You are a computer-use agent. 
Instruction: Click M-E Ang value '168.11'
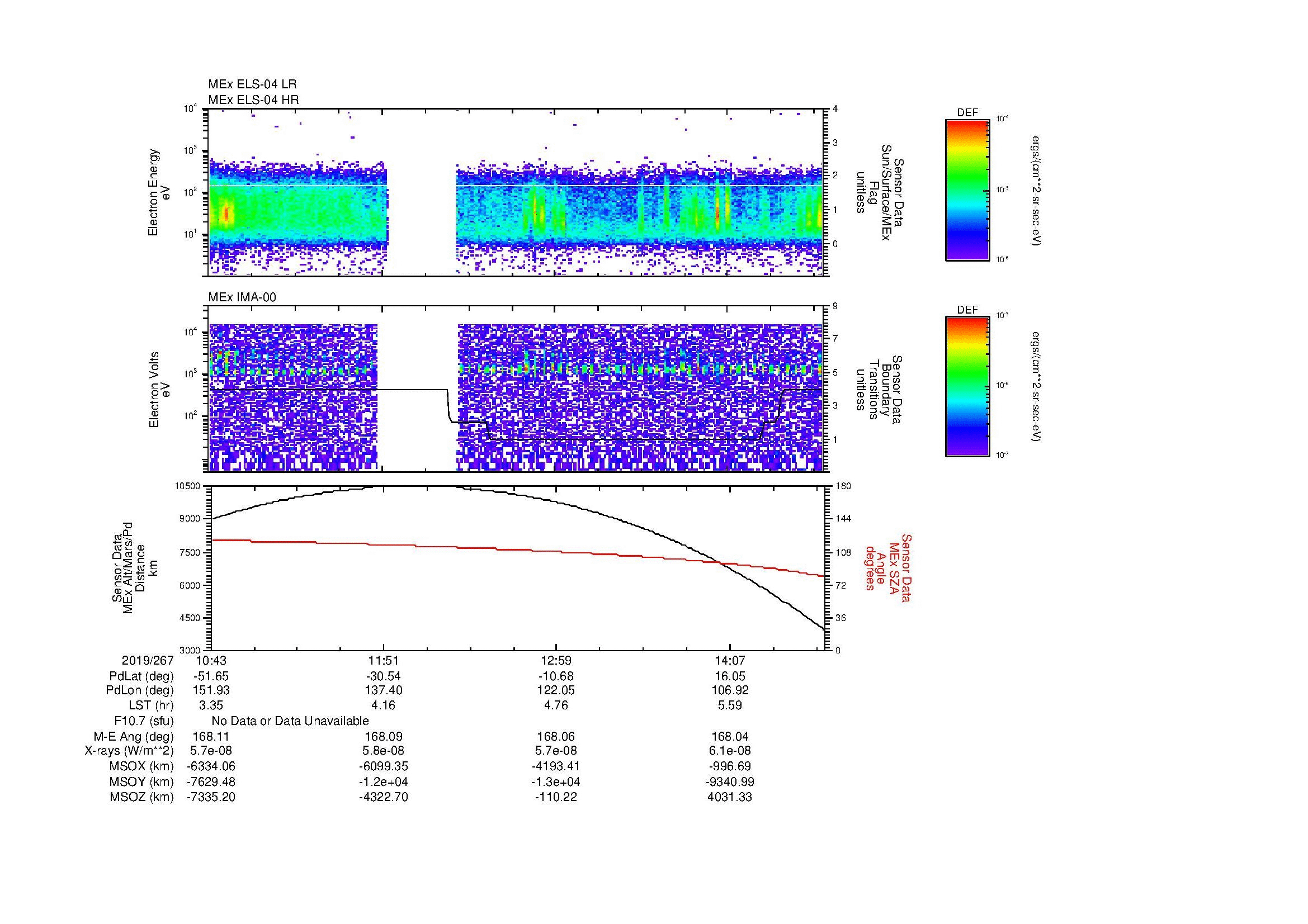pyautogui.click(x=211, y=736)
